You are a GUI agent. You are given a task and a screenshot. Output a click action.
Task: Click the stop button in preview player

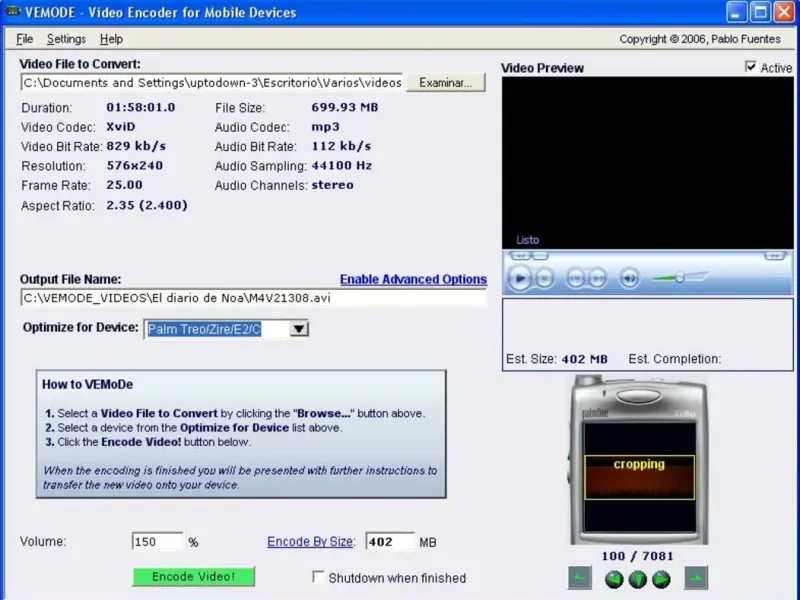(544, 279)
